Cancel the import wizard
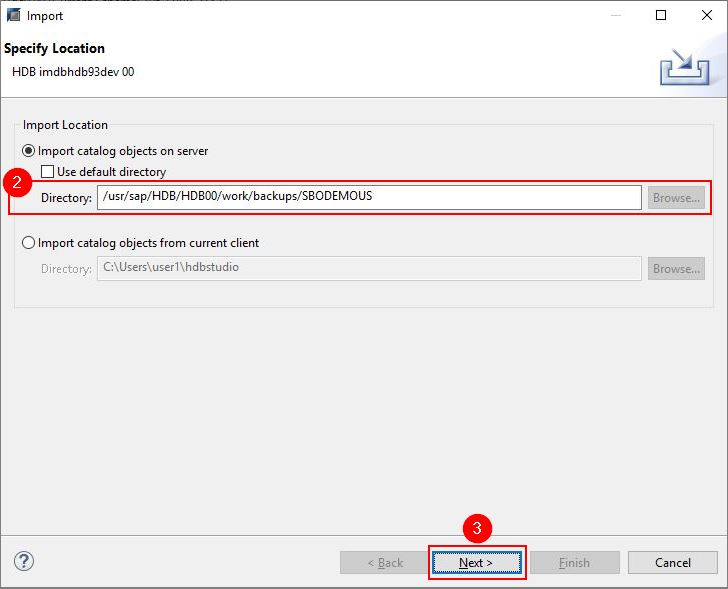728x589 pixels. click(672, 562)
